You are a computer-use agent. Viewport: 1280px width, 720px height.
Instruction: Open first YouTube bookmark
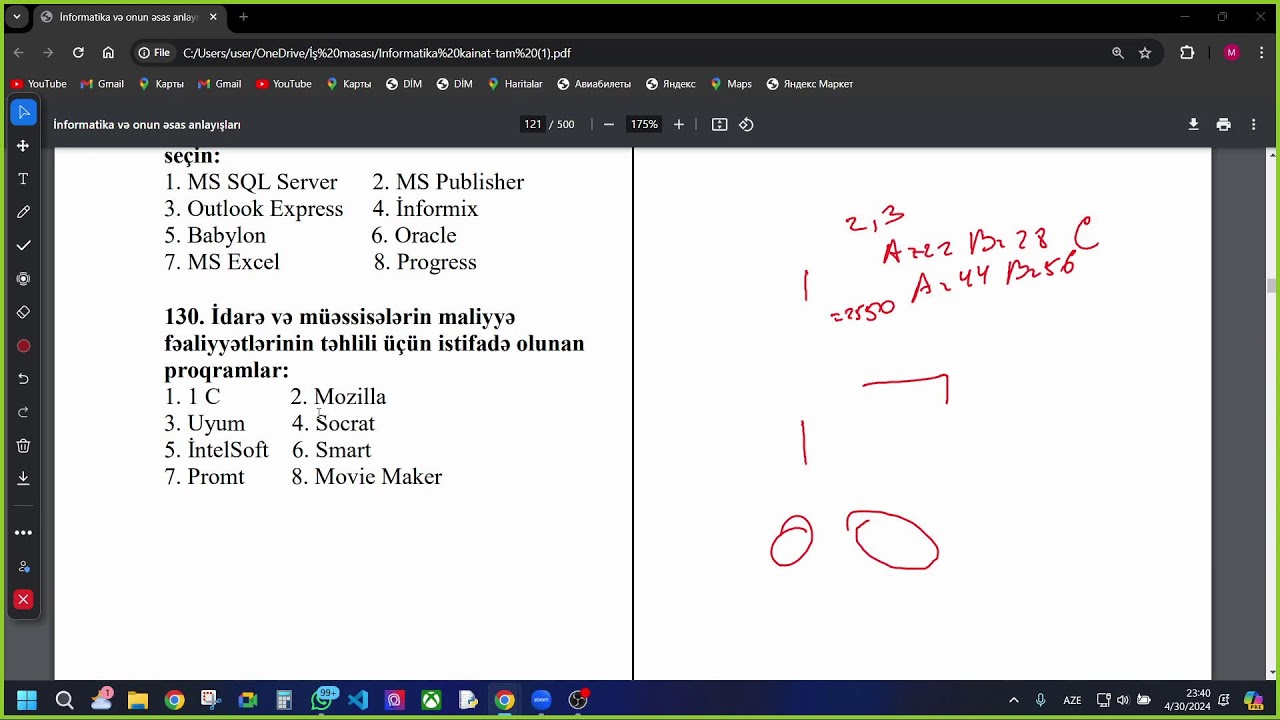pyautogui.click(x=39, y=84)
